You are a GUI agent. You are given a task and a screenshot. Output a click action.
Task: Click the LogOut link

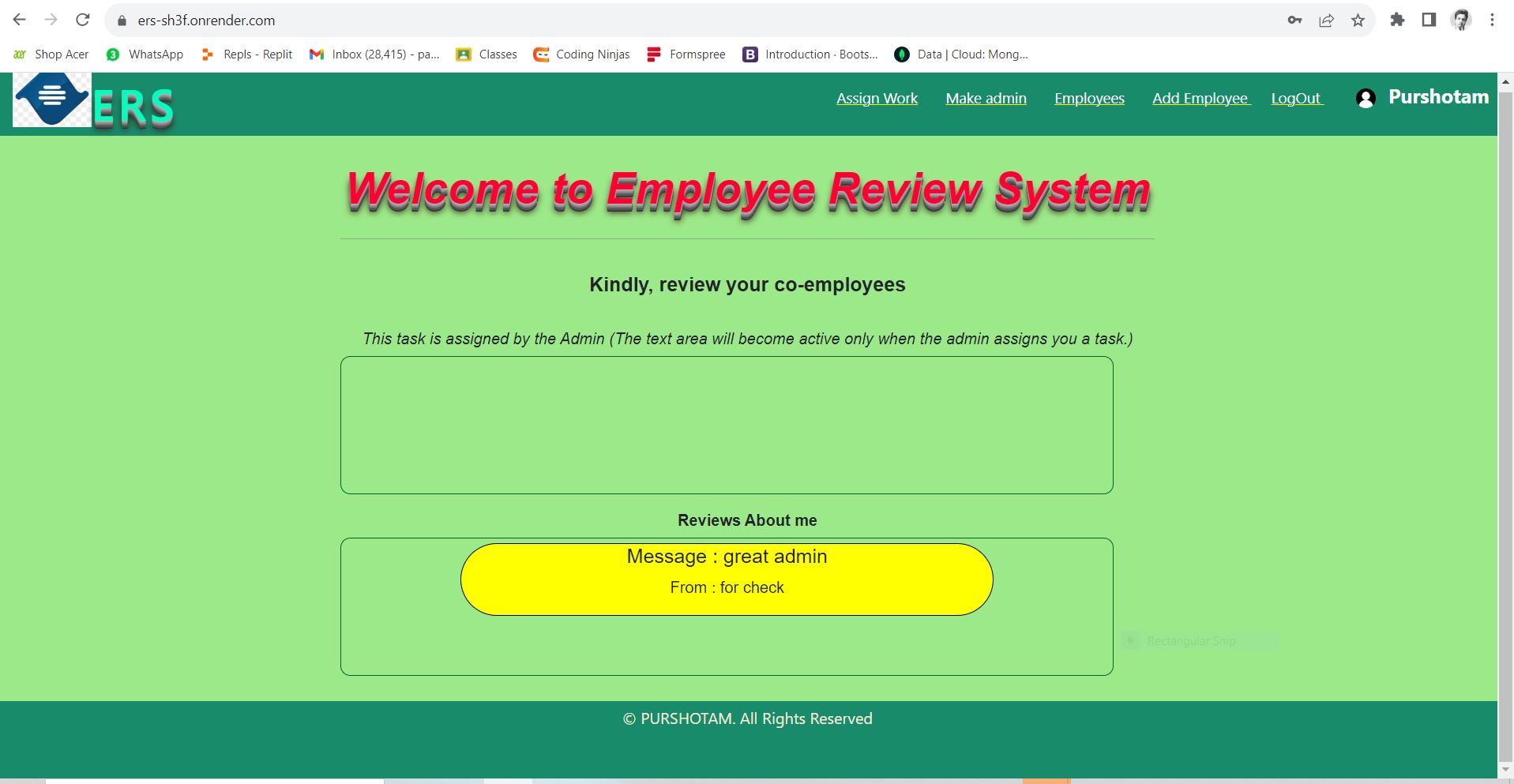[x=1296, y=98]
